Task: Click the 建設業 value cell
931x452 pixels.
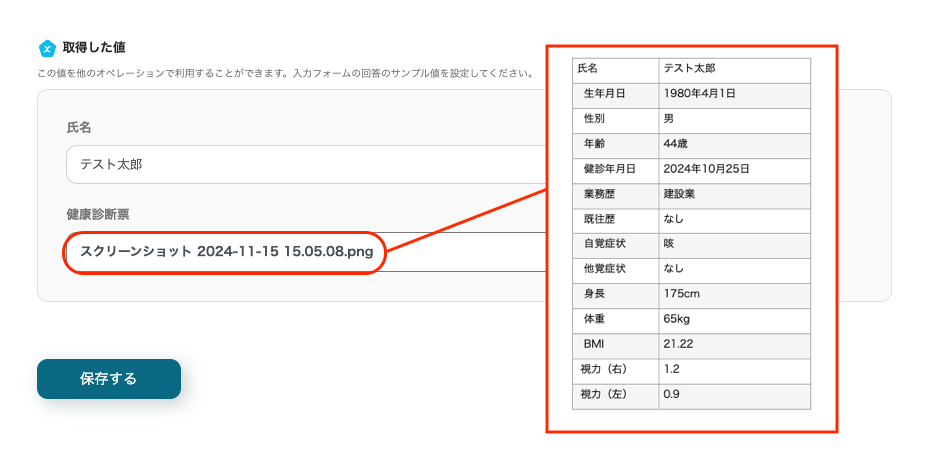Action: (734, 196)
